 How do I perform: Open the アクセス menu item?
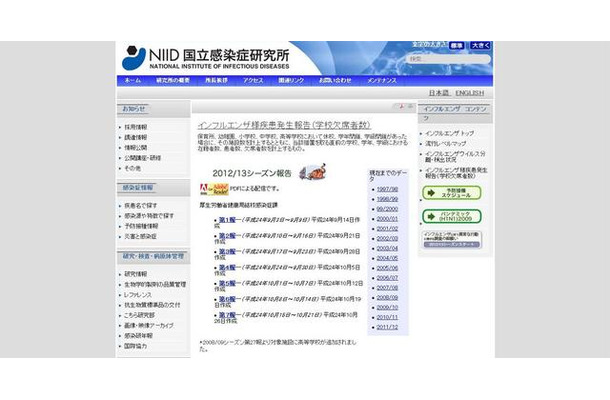253,80
